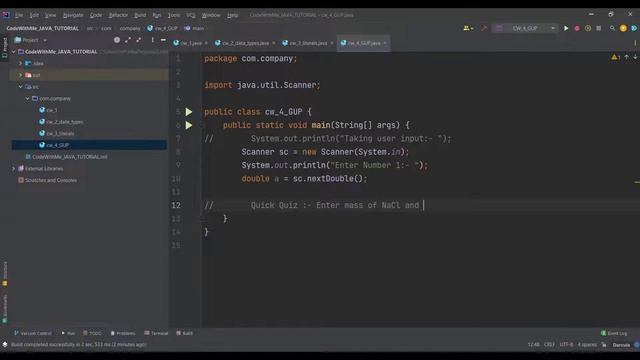
Task: Click UTF-8 encoding in status bar
Action: point(566,345)
